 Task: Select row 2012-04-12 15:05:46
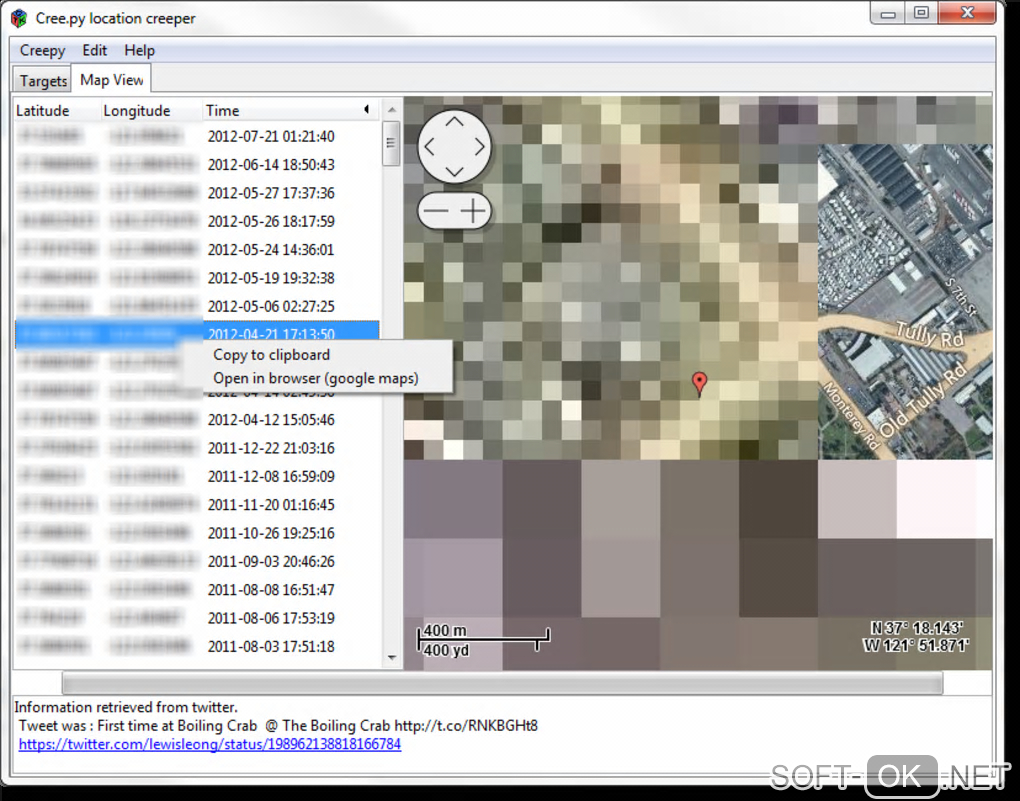[196, 420]
